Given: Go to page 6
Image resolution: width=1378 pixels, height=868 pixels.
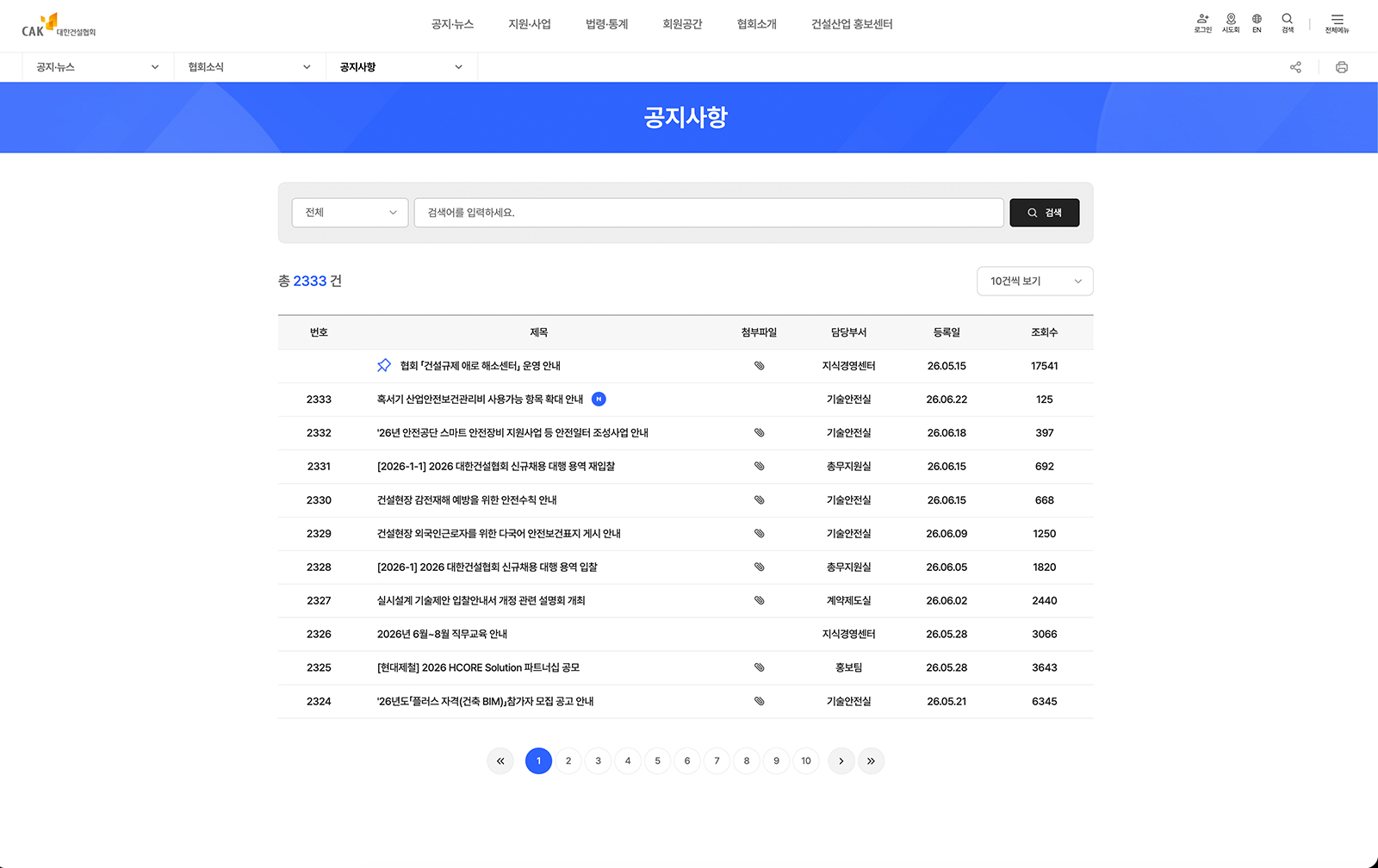Looking at the screenshot, I should point(687,761).
